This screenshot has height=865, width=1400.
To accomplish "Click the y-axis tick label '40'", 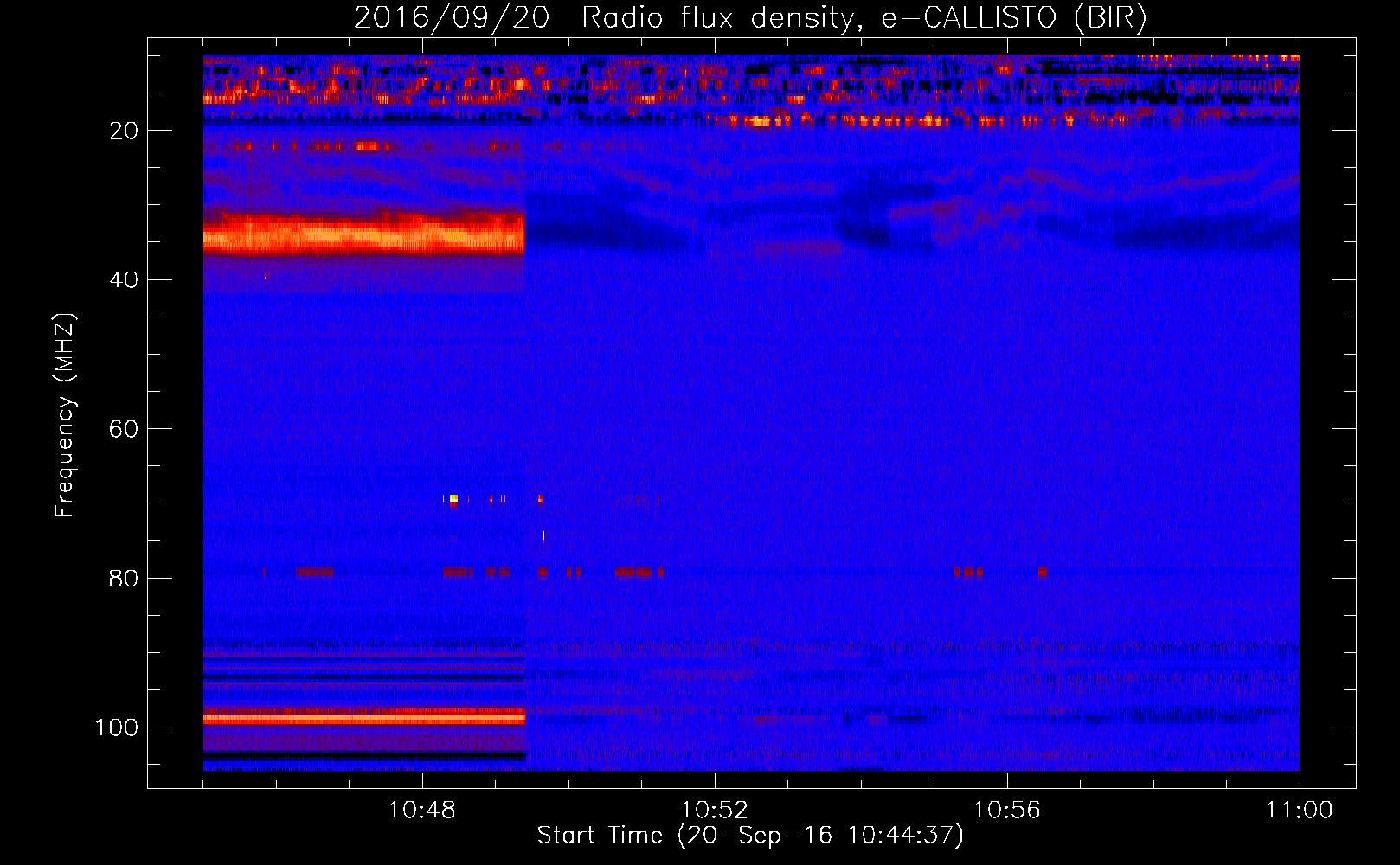I will [125, 280].
